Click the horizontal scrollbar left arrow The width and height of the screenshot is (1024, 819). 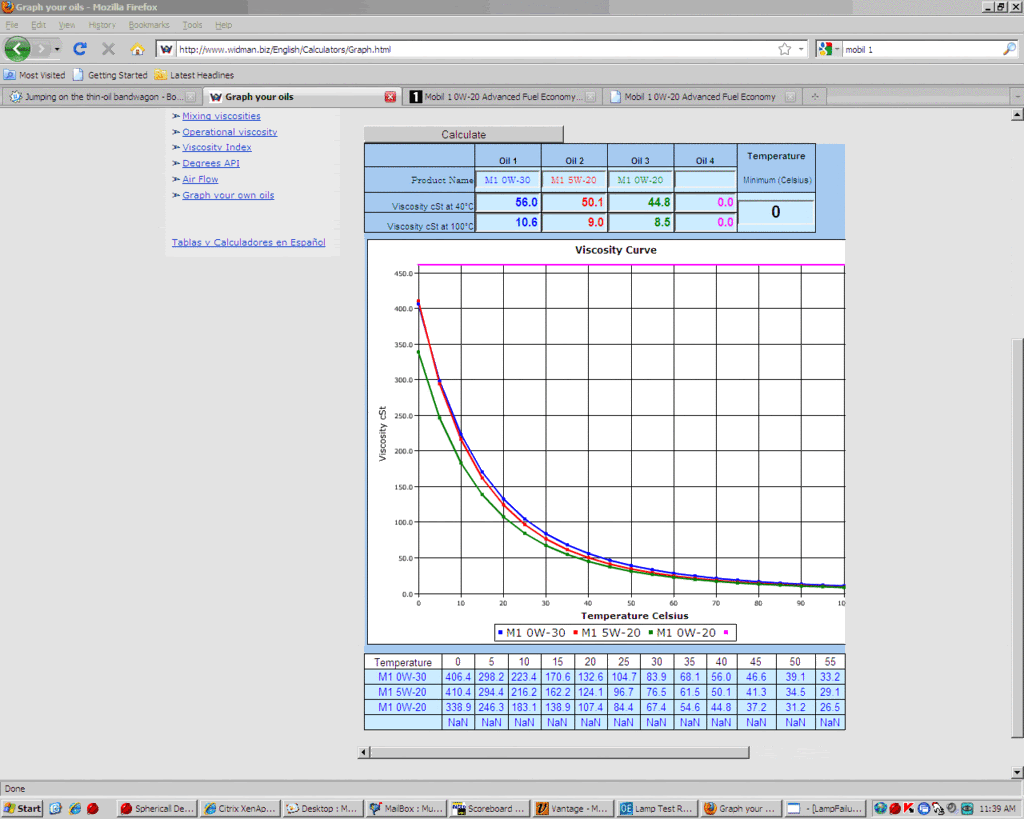point(364,752)
